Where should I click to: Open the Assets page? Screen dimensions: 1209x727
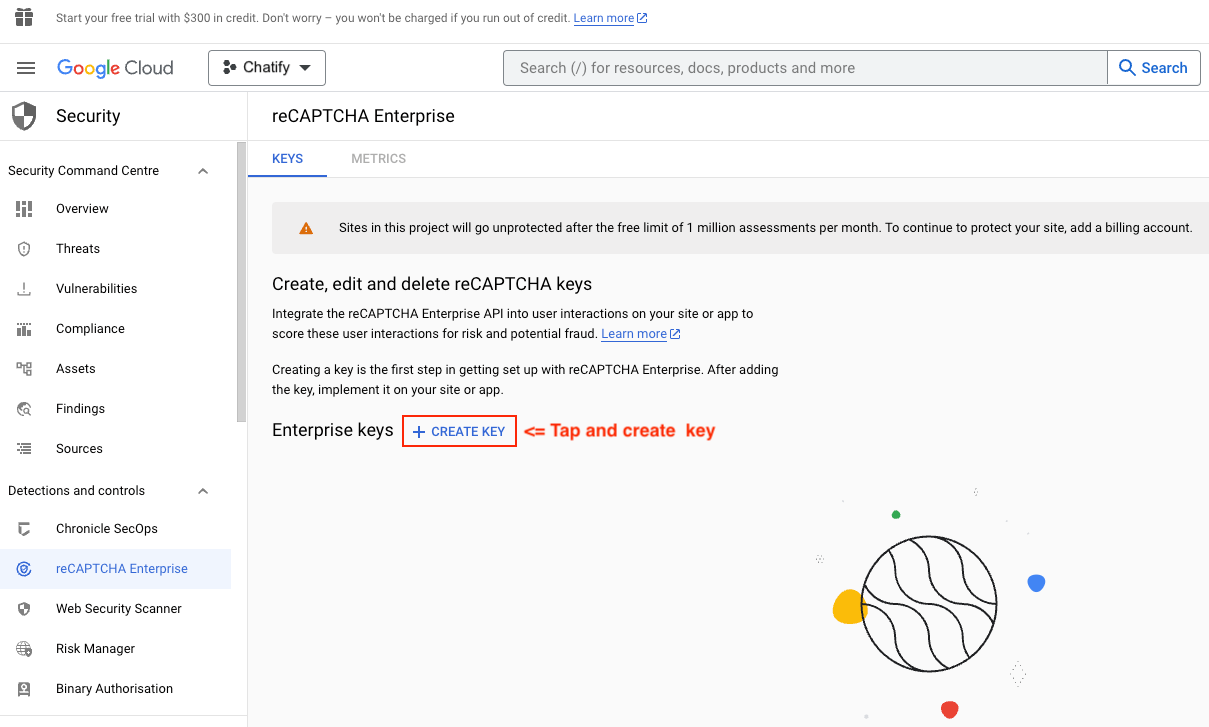click(x=75, y=368)
